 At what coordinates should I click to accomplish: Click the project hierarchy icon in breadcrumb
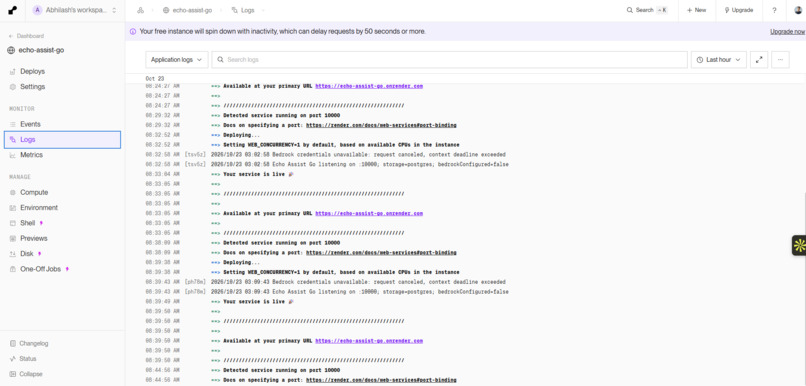pos(140,10)
